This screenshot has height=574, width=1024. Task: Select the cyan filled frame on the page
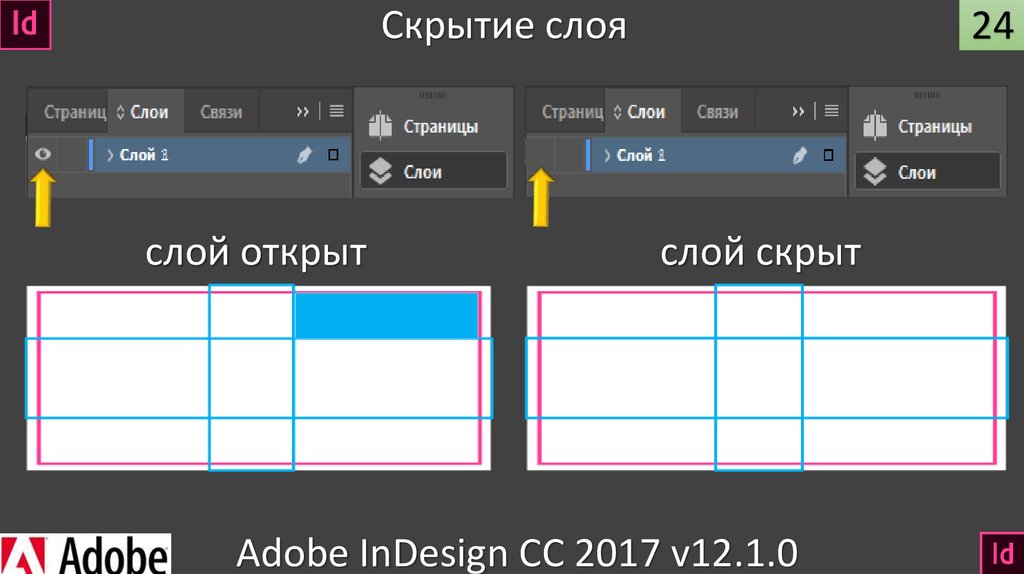point(386,315)
